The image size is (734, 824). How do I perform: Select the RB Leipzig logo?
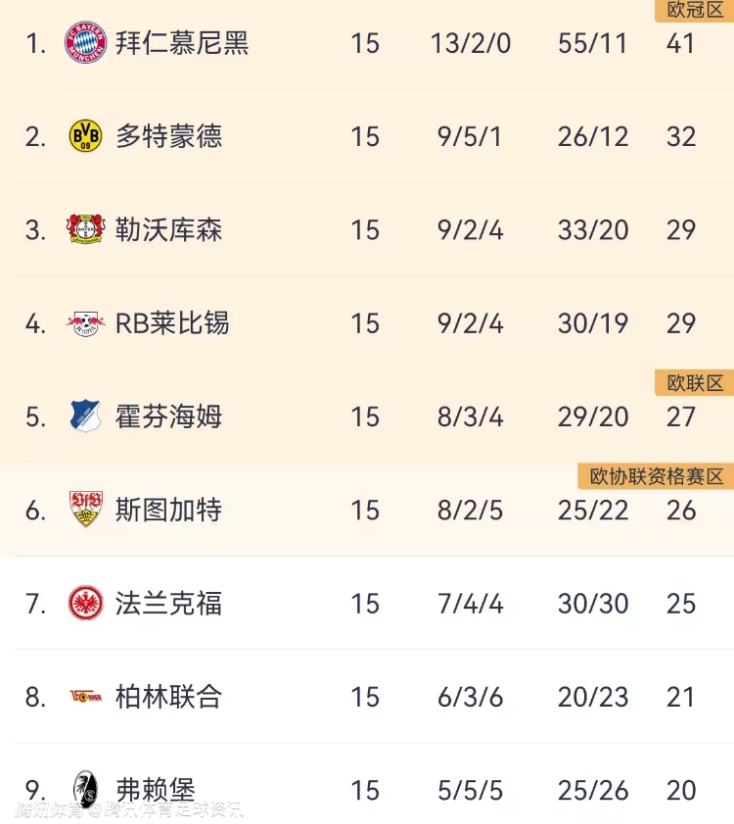point(86,323)
